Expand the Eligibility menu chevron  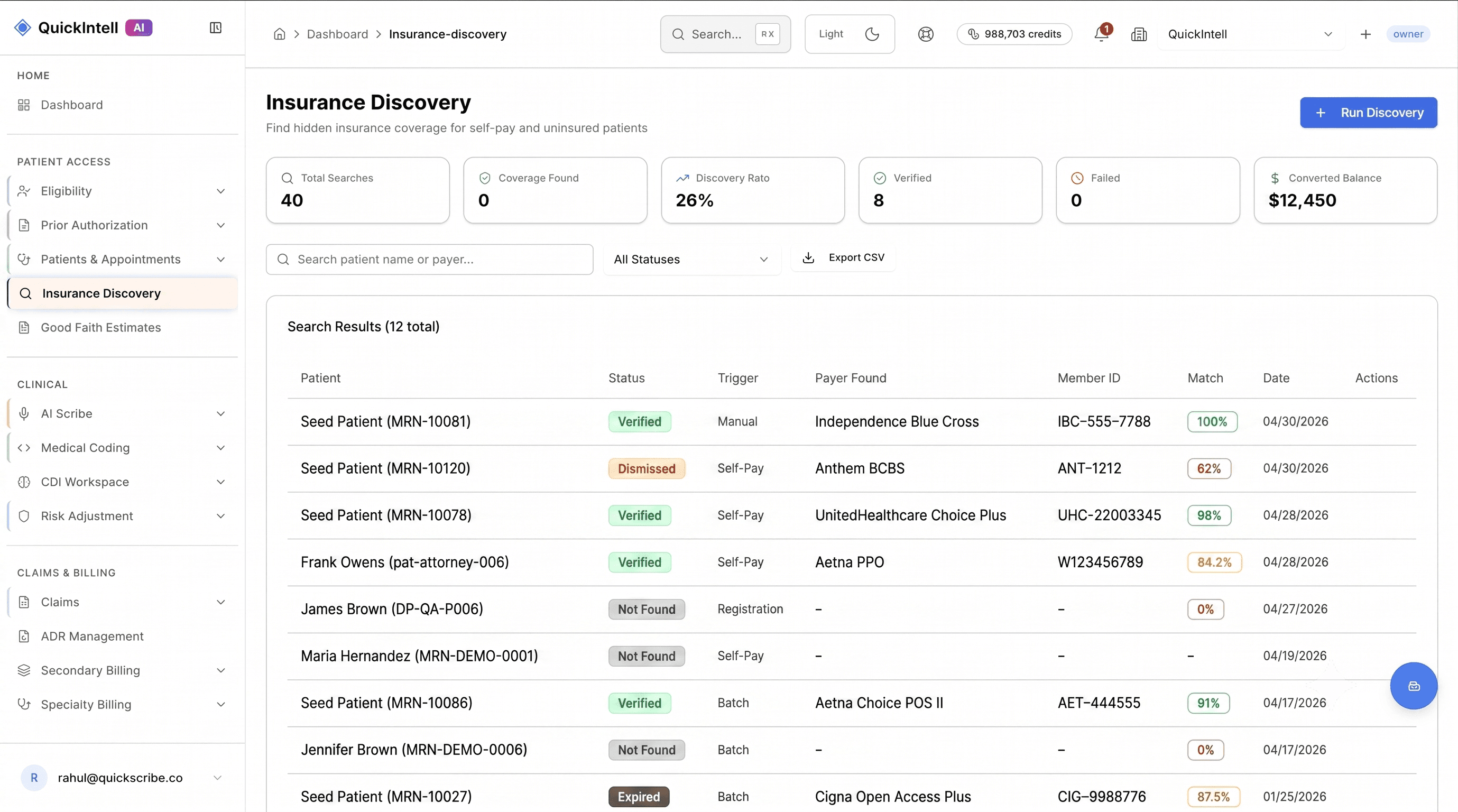tap(221, 191)
